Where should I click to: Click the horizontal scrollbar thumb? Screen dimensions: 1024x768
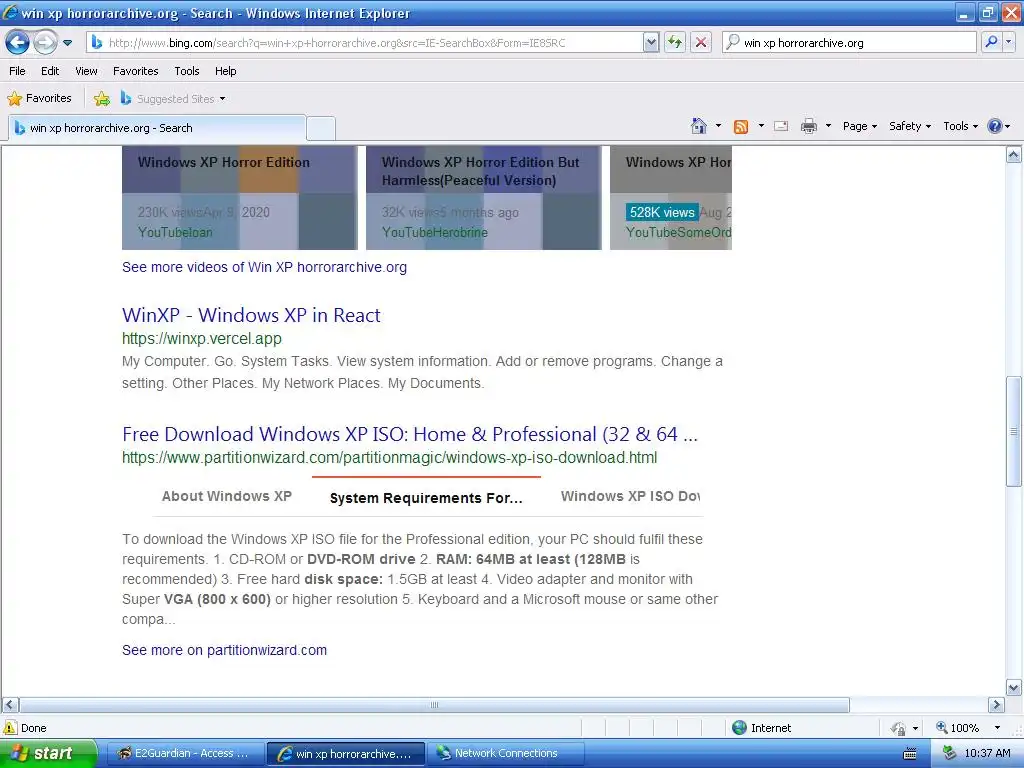434,705
